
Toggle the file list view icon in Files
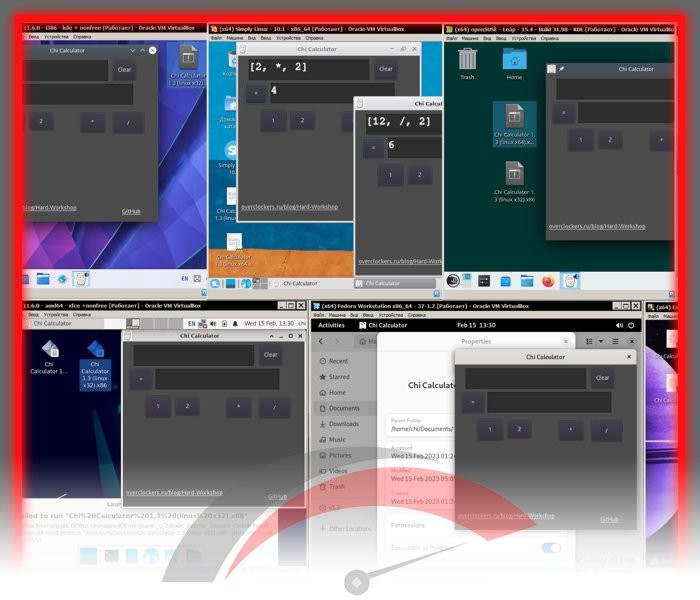pyautogui.click(x=589, y=342)
